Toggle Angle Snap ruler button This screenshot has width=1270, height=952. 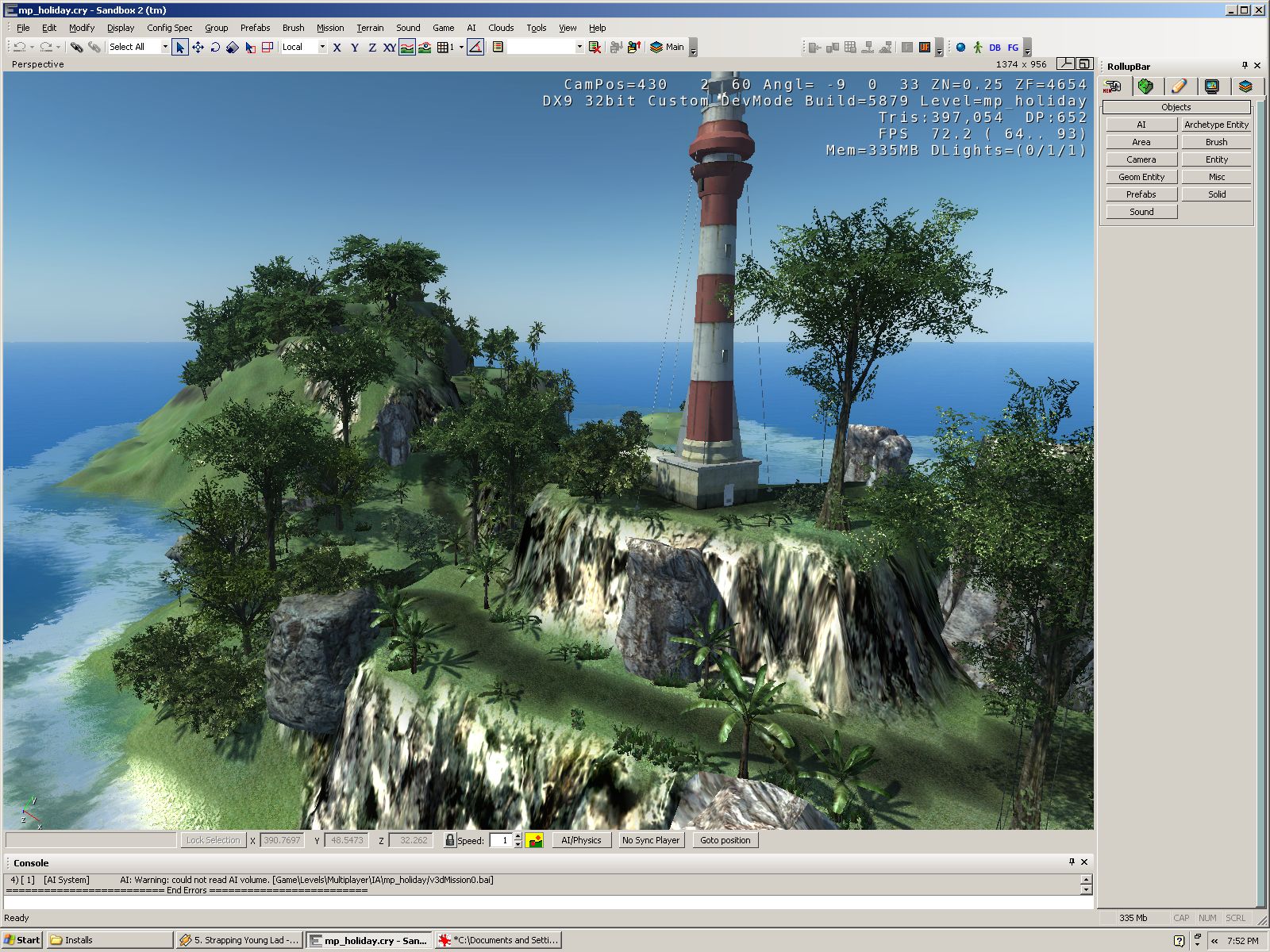pyautogui.click(x=475, y=48)
